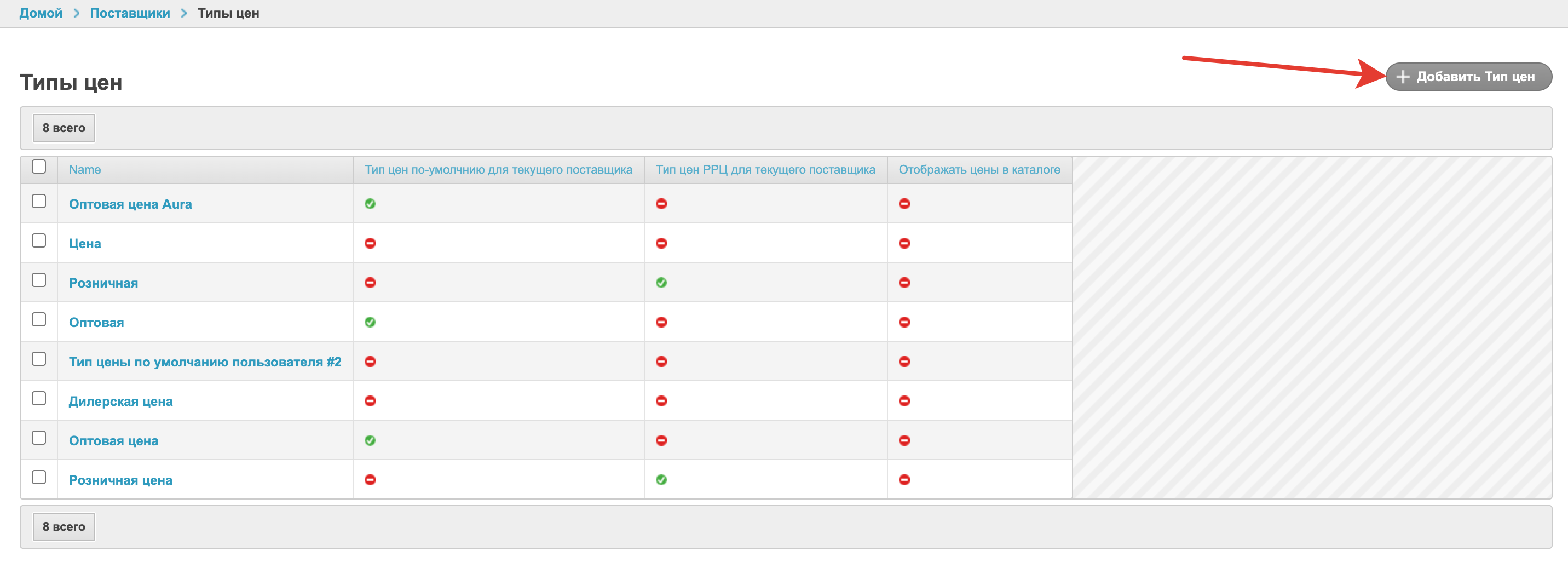Viewport: 1568px width, 585px height.
Task: Sort by Тип цен РРЦ column header
Action: [x=765, y=170]
